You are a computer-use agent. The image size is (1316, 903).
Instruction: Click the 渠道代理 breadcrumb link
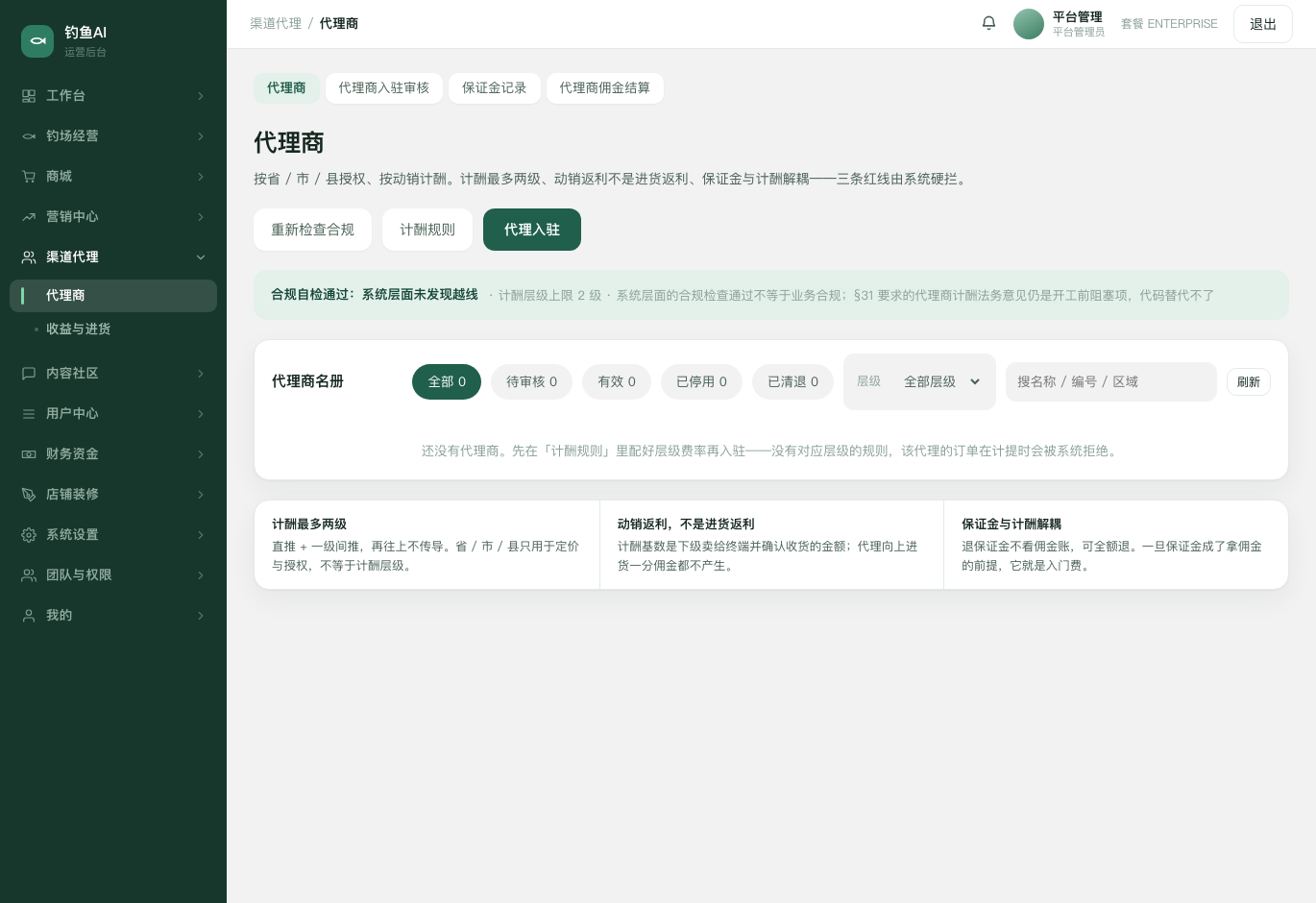click(276, 23)
